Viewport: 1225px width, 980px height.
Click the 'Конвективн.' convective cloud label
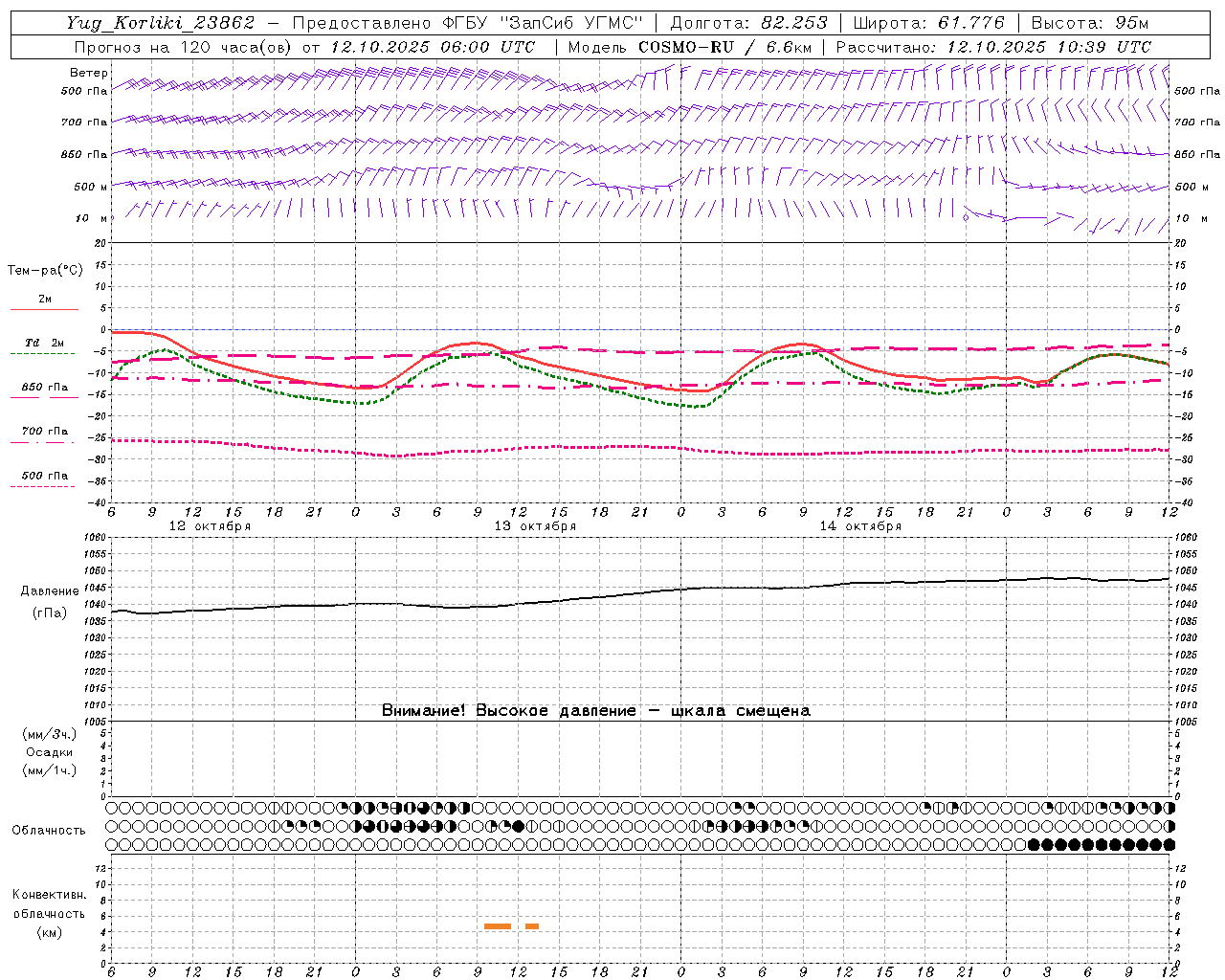49,895
